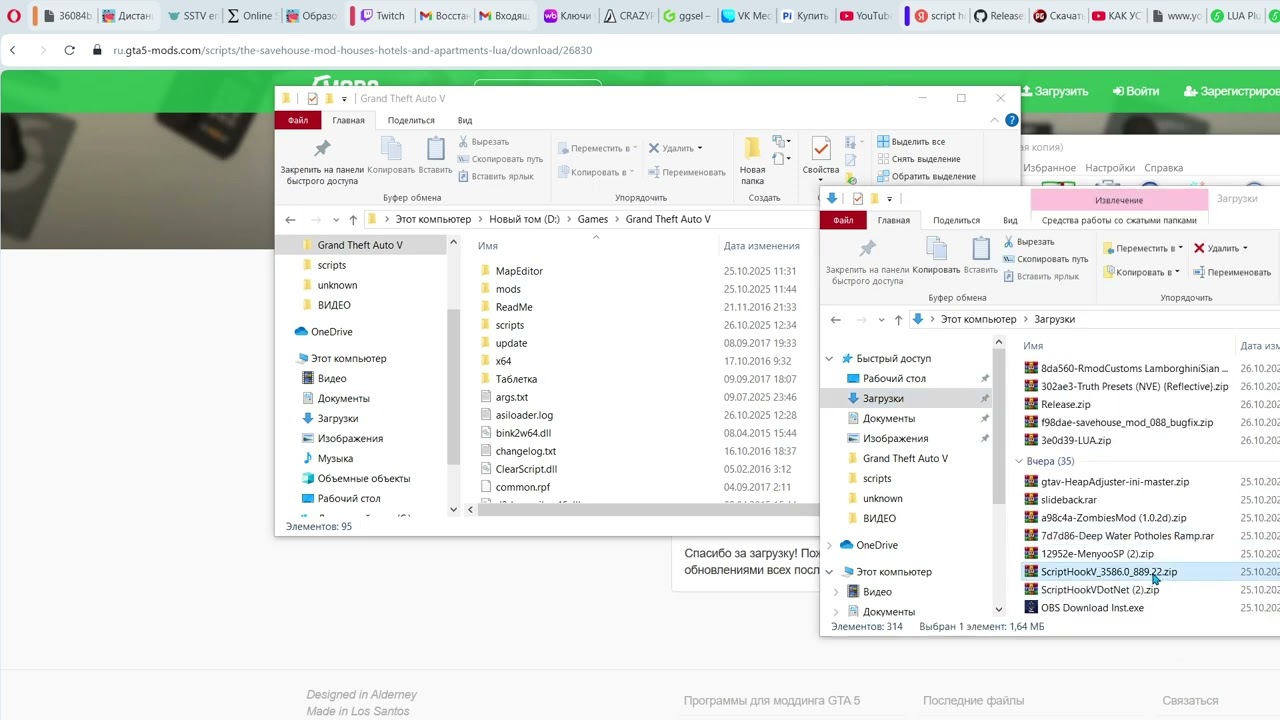Click Выделить все in Grand Theft Auto V window

click(x=911, y=142)
